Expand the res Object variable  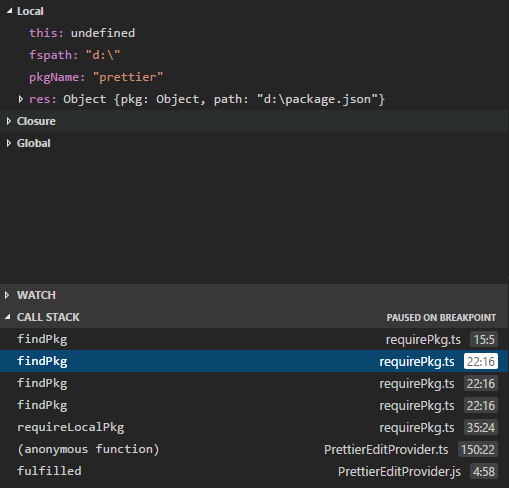21,99
